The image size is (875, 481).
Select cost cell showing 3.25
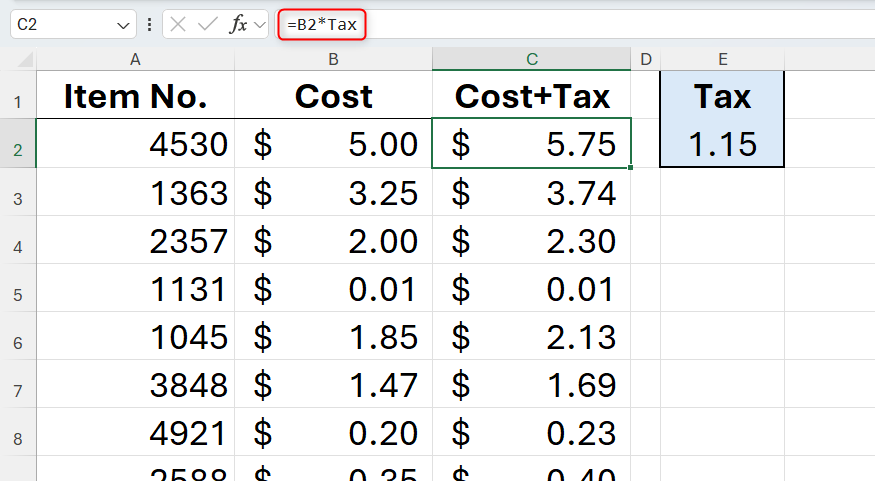tap(333, 192)
